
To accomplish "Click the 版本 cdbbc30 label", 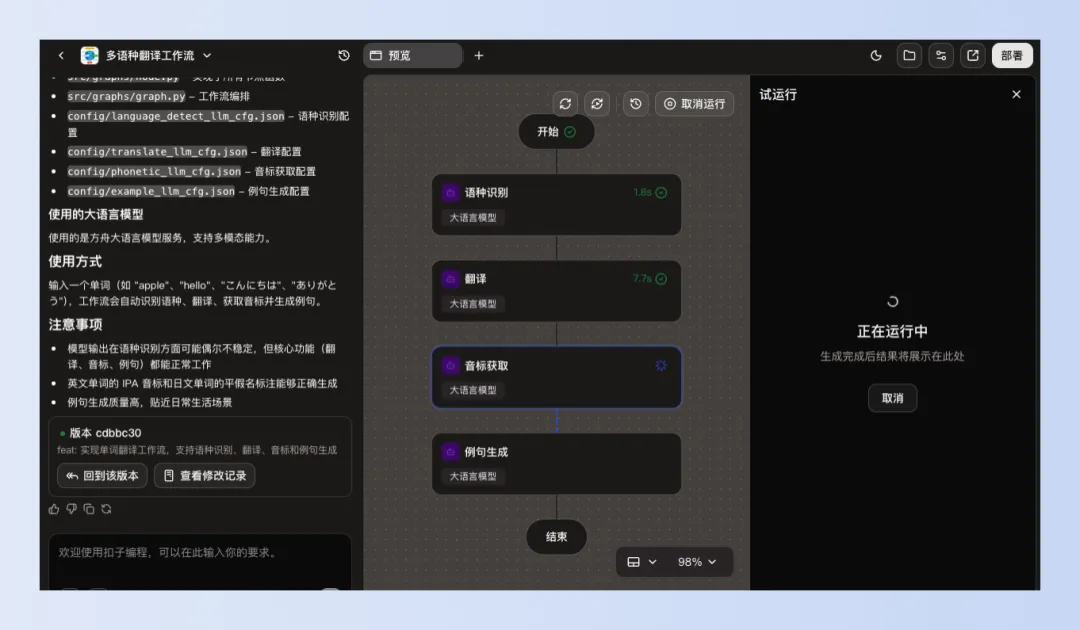I will pos(105,433).
